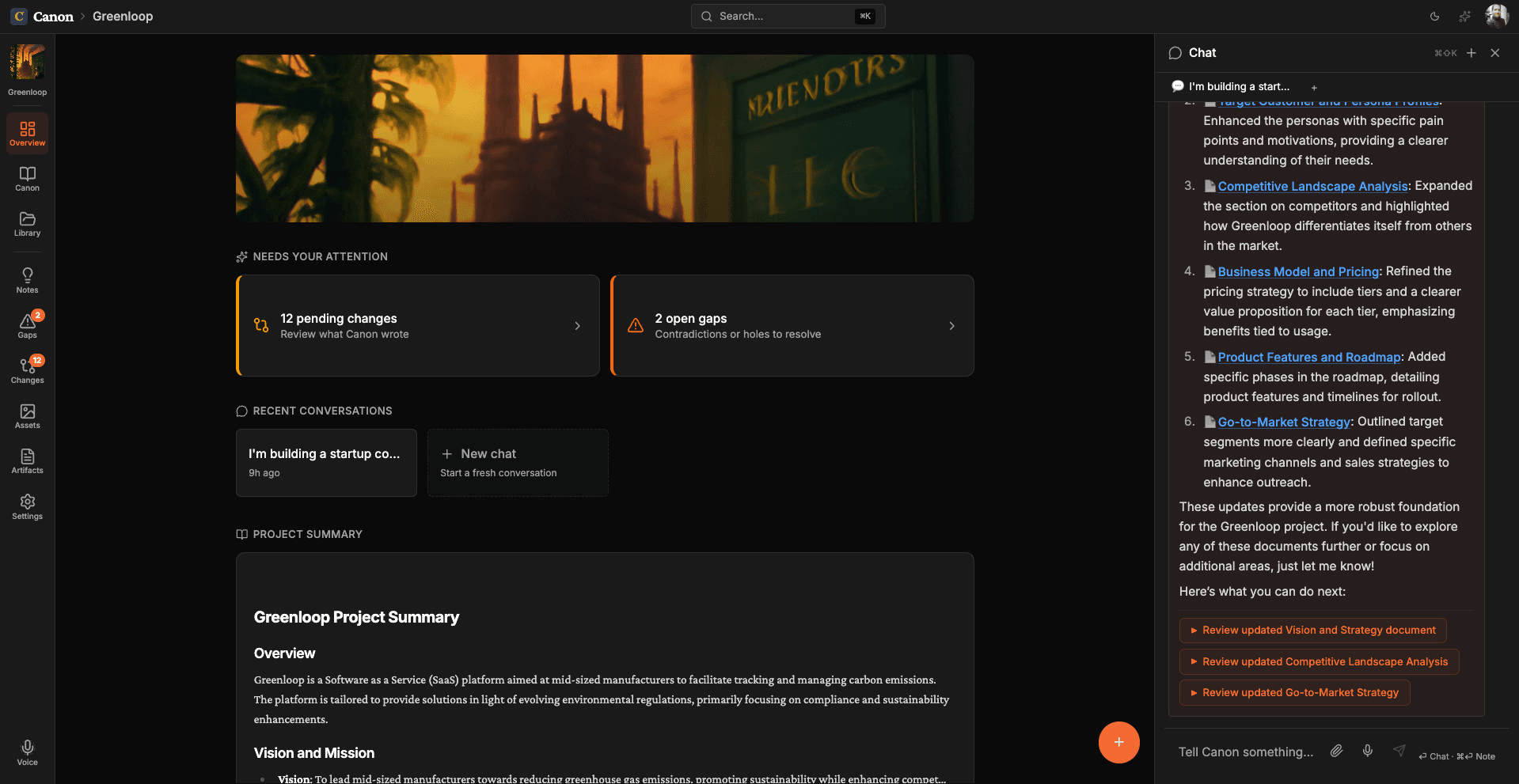
Task: Open "I'm building a startup co..." conversation
Action: pos(326,463)
